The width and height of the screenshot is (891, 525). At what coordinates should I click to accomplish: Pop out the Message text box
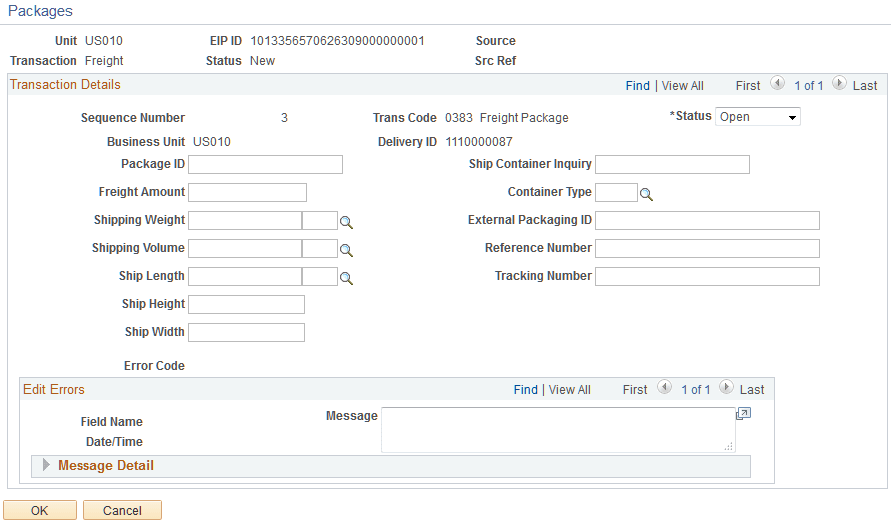(x=743, y=414)
